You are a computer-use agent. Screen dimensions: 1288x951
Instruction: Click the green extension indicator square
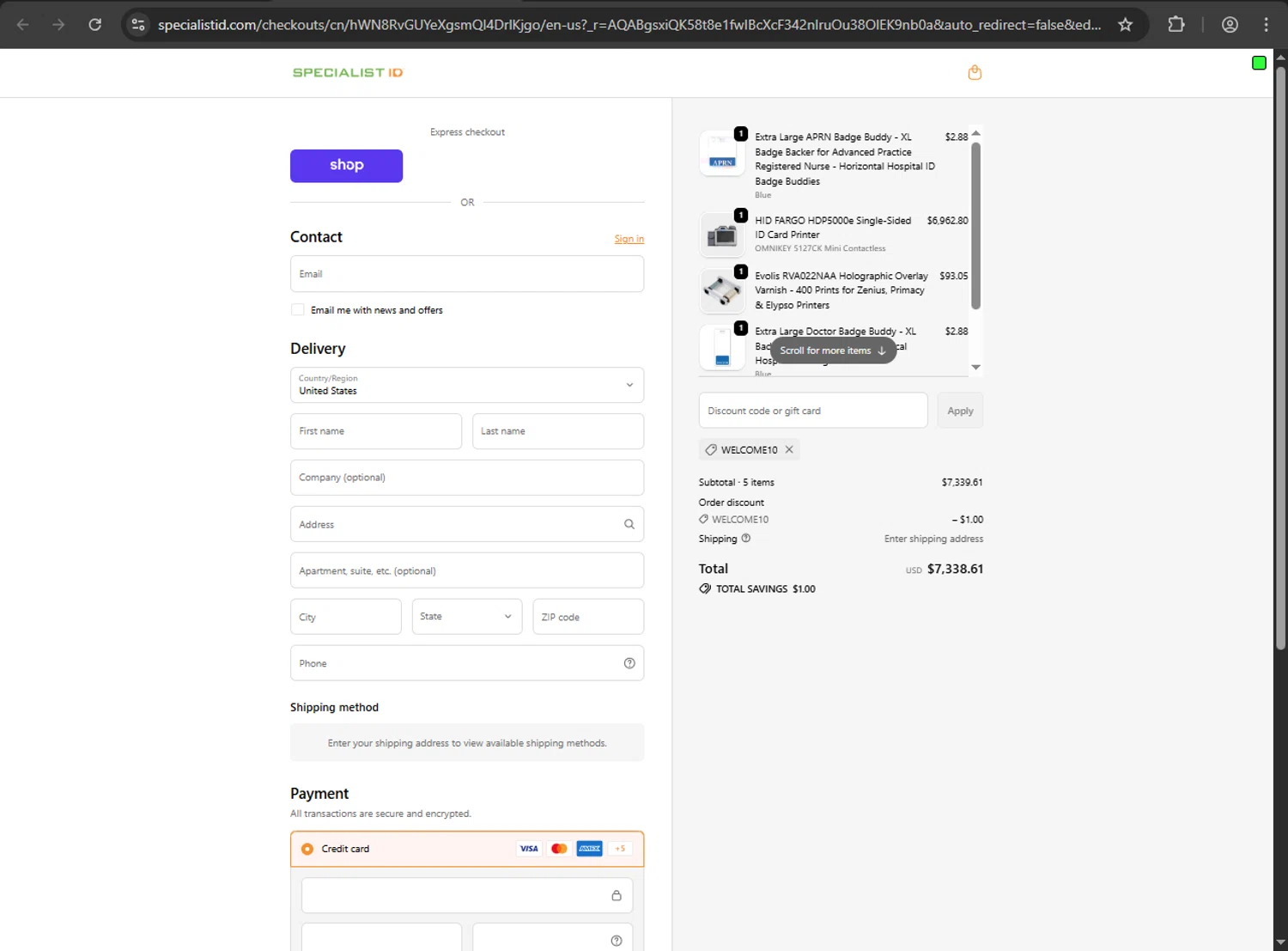coord(1259,63)
